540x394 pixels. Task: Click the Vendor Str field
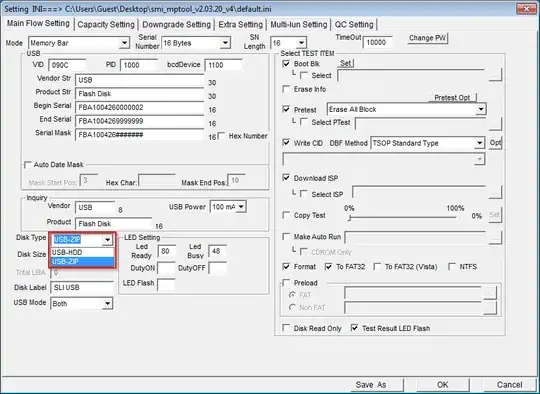139,80
